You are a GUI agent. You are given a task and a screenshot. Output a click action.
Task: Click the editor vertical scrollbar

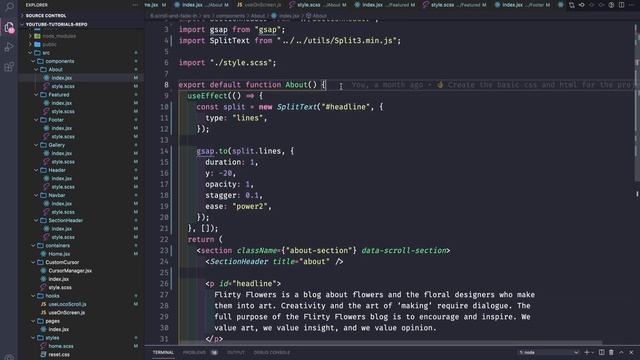637,102
